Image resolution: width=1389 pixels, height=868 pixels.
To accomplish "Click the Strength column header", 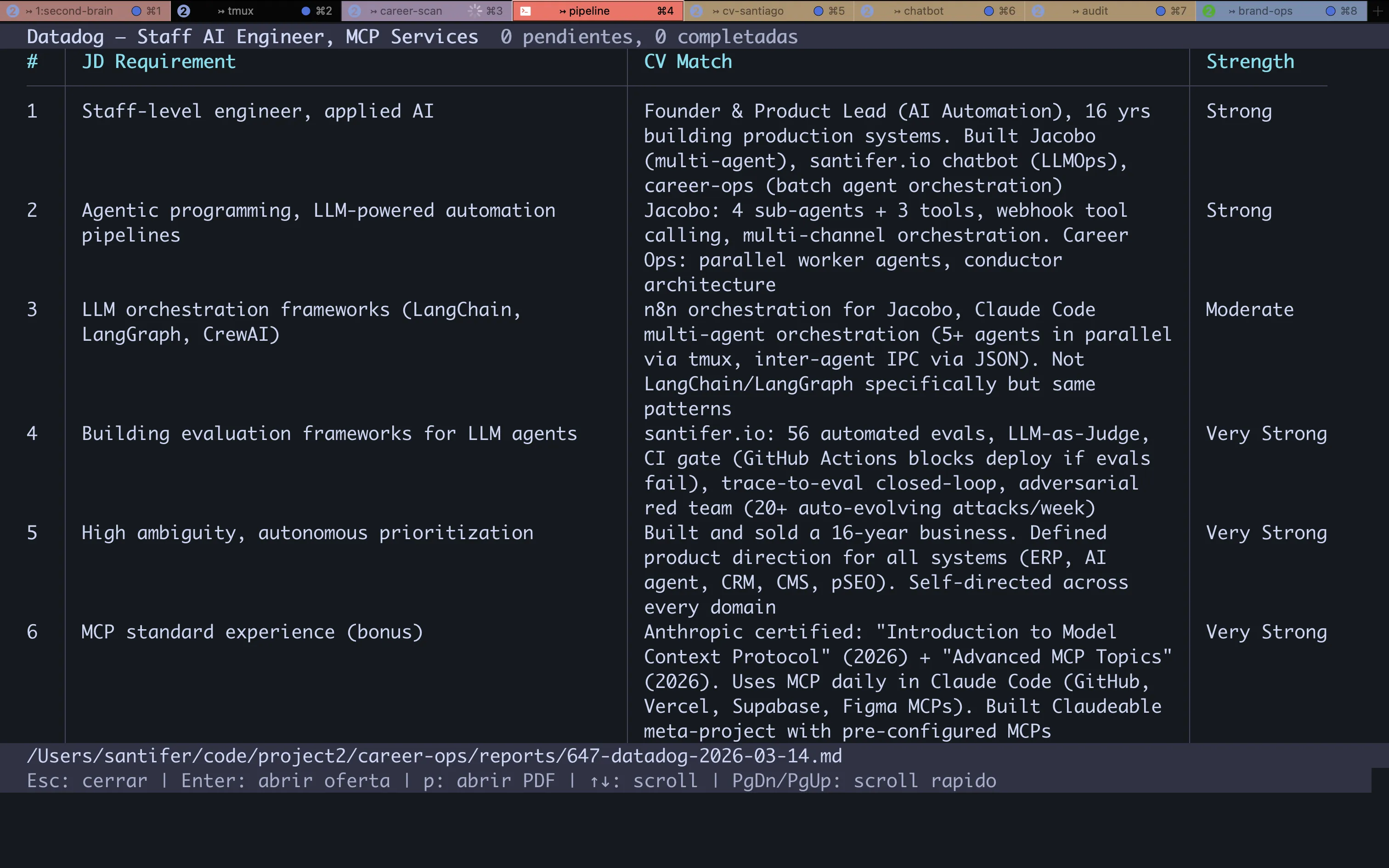I will tap(1250, 62).
